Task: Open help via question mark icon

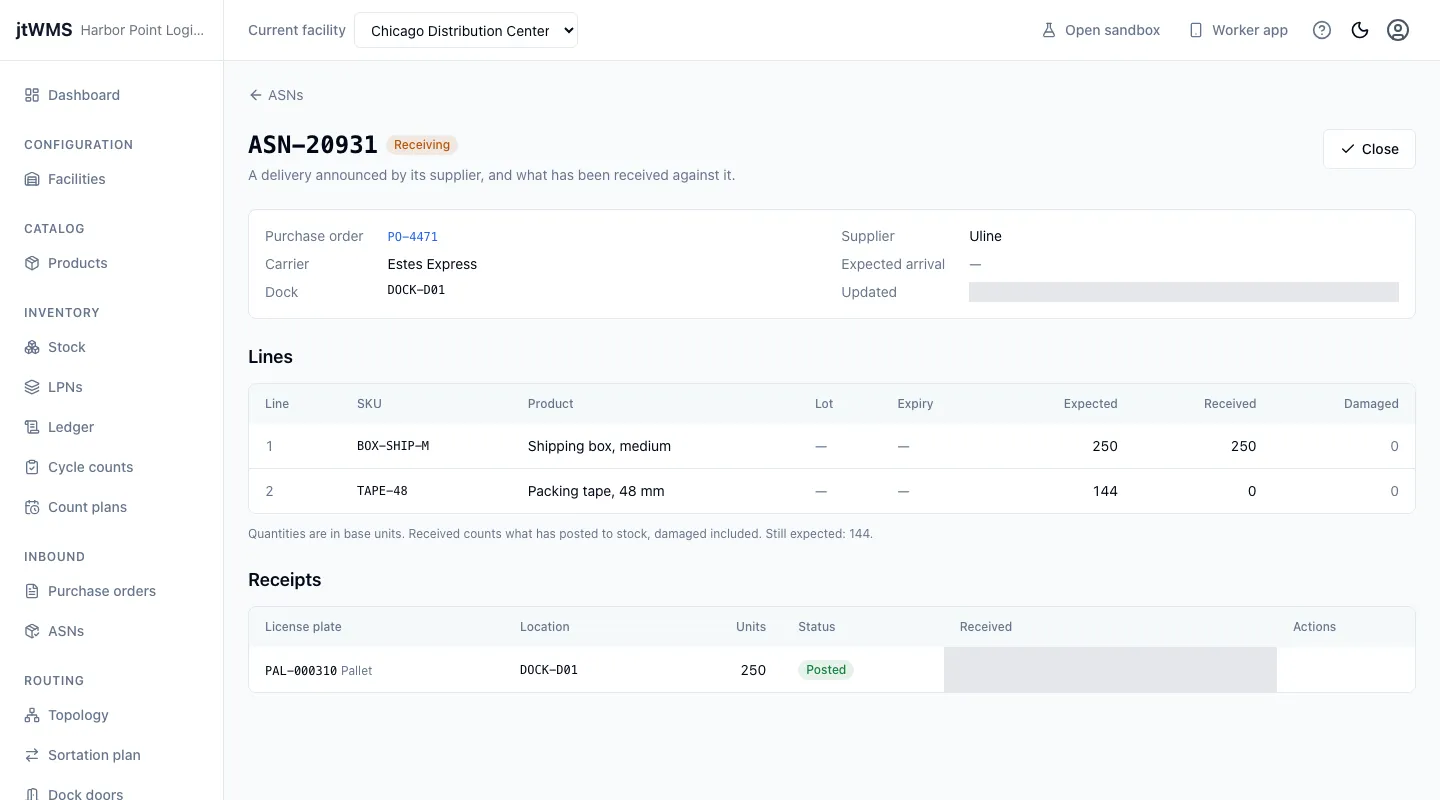Action: pyautogui.click(x=1322, y=30)
